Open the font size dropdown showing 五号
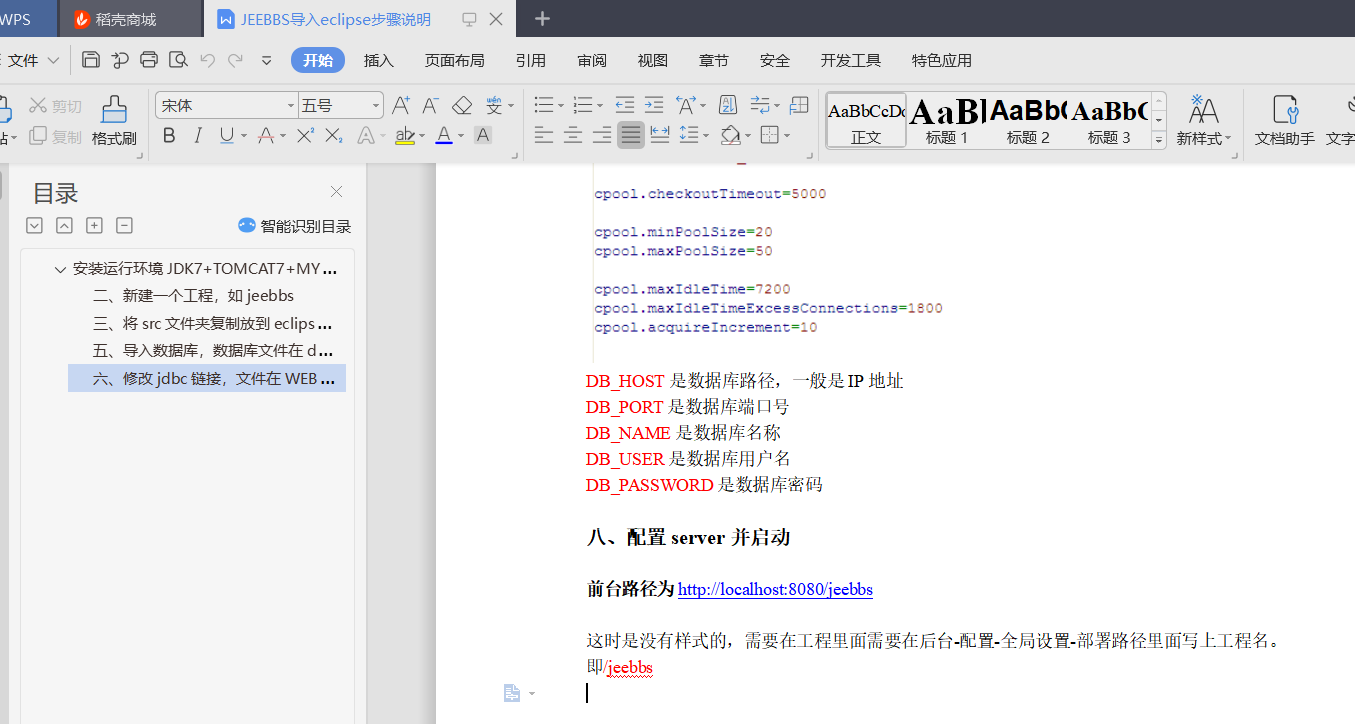 (341, 105)
